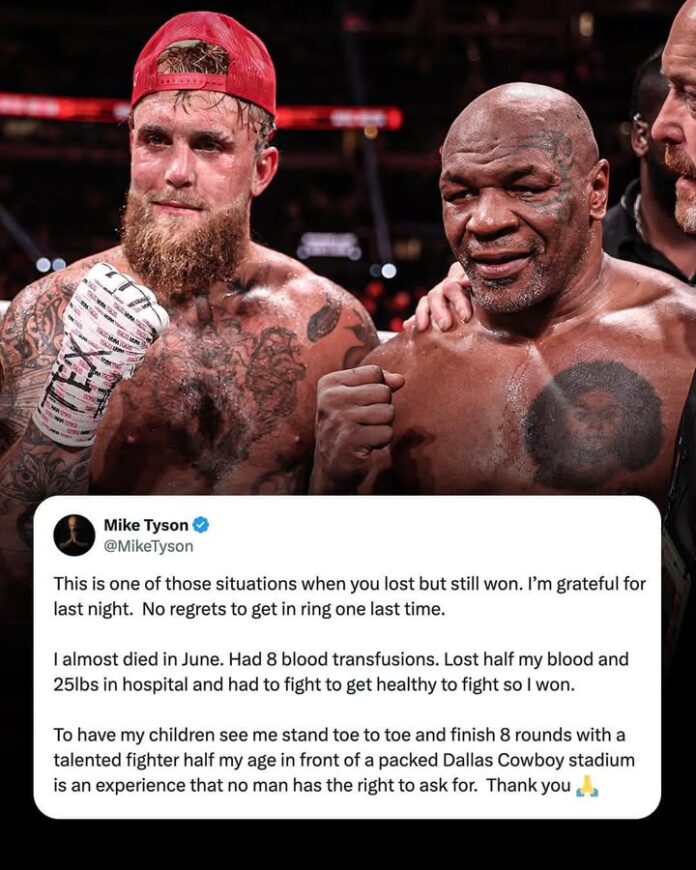Select the paragraph starting "I almost died in June"
The height and width of the screenshot is (870, 696).
(x=341, y=672)
